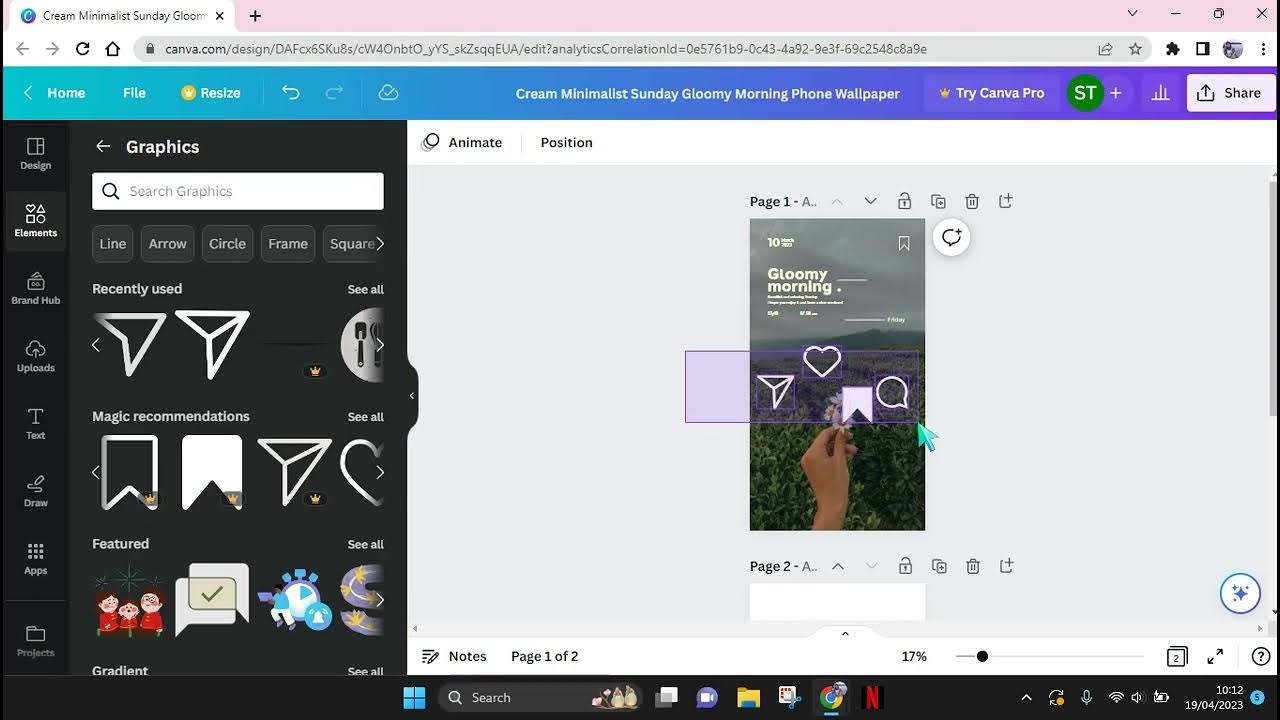Viewport: 1280px width, 720px height.
Task: Open Brand Hub in sidebar
Action: 35,289
